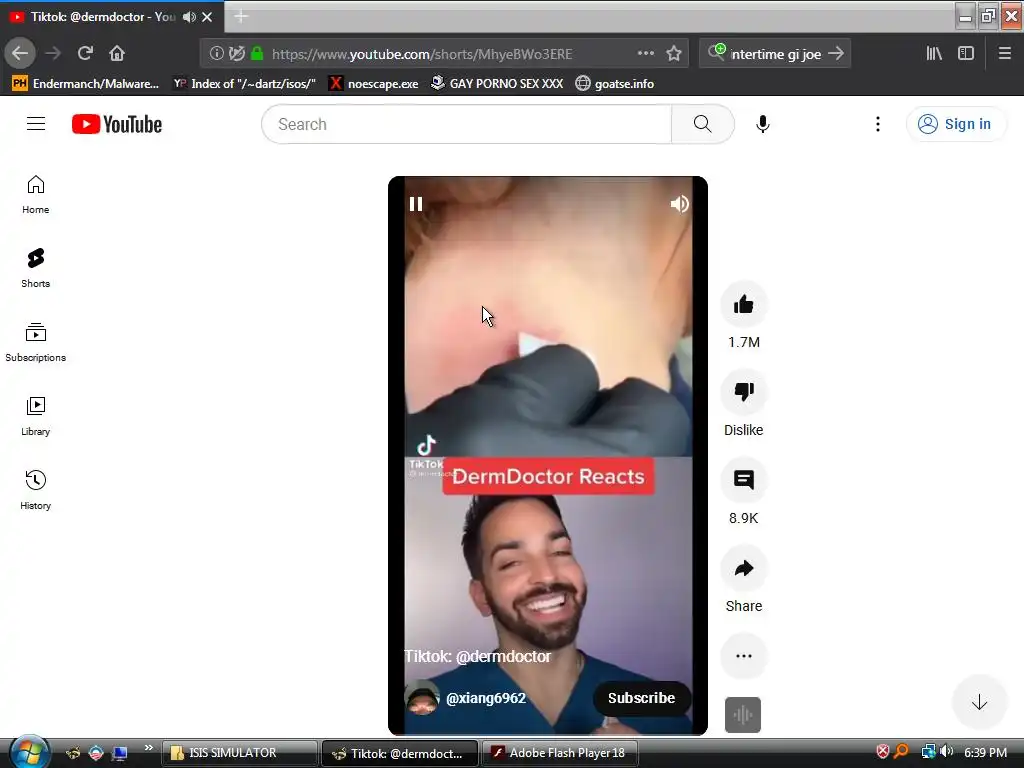Viewport: 1024px width, 768px height.
Task: Submit browser search with arrow
Action: pyautogui.click(x=836, y=54)
